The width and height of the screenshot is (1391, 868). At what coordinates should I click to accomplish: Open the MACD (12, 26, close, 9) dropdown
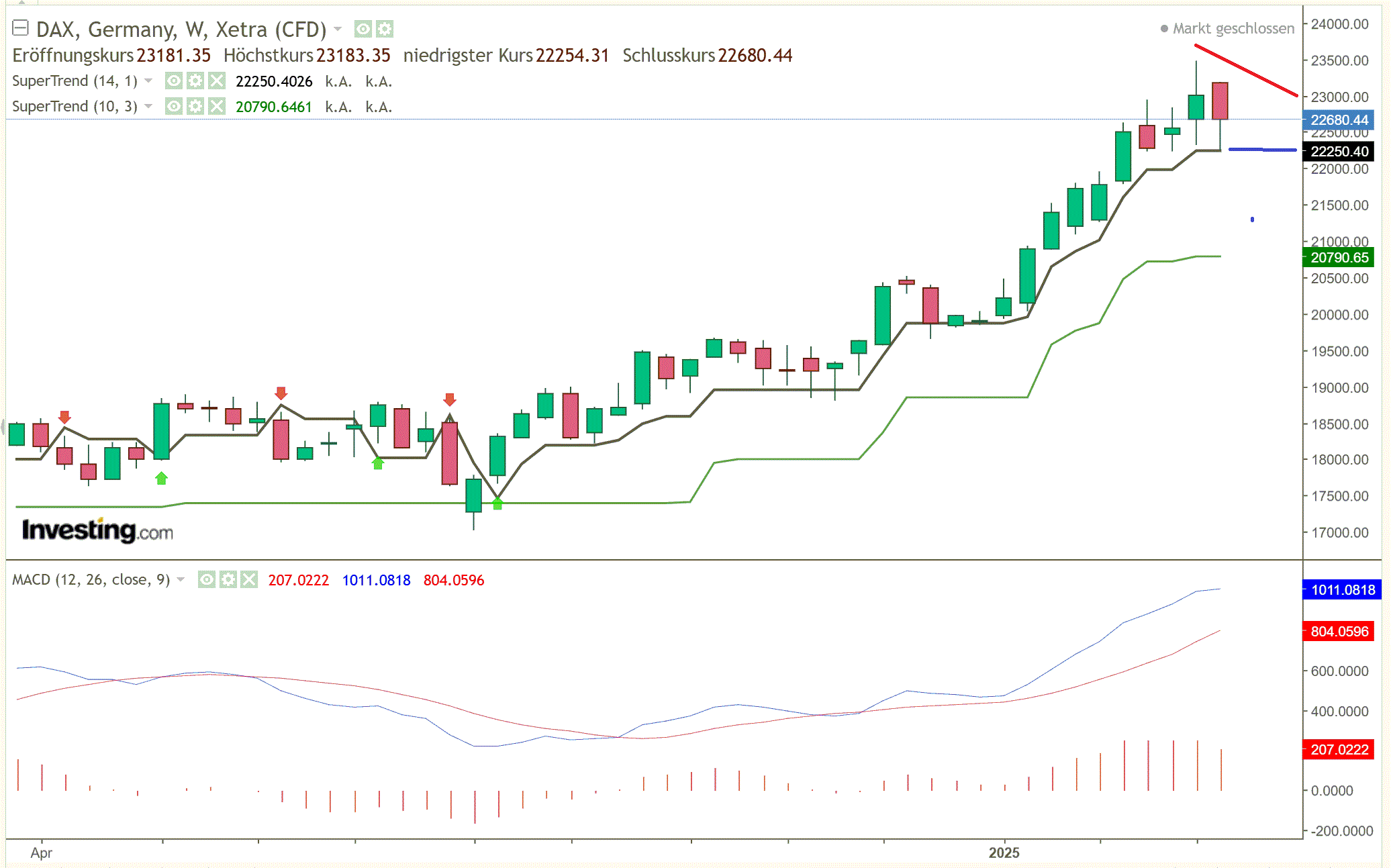coord(180,580)
